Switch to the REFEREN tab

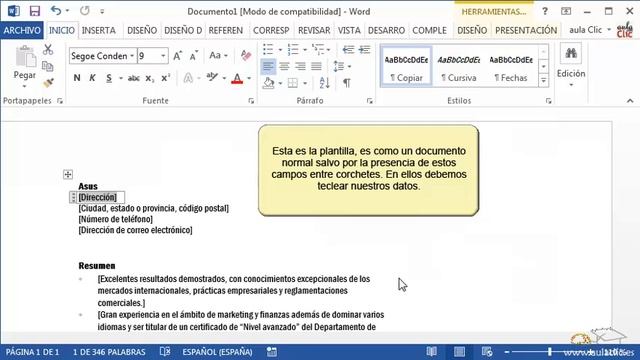point(226,30)
